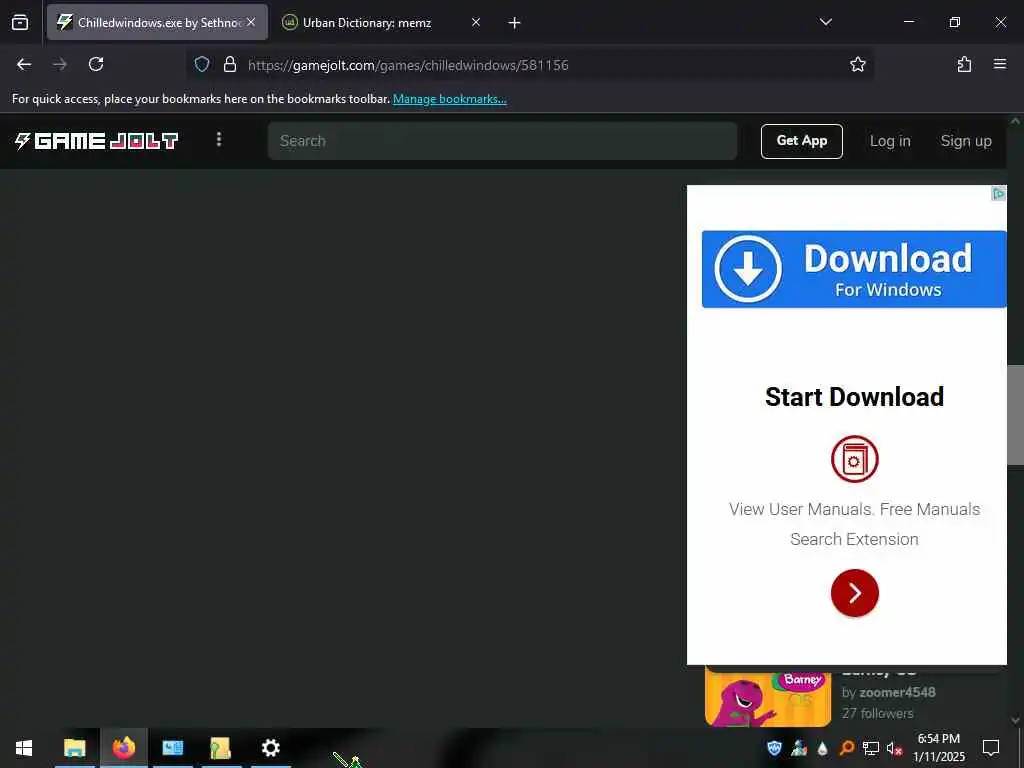Go to the Game Jolt home logo

coord(96,140)
